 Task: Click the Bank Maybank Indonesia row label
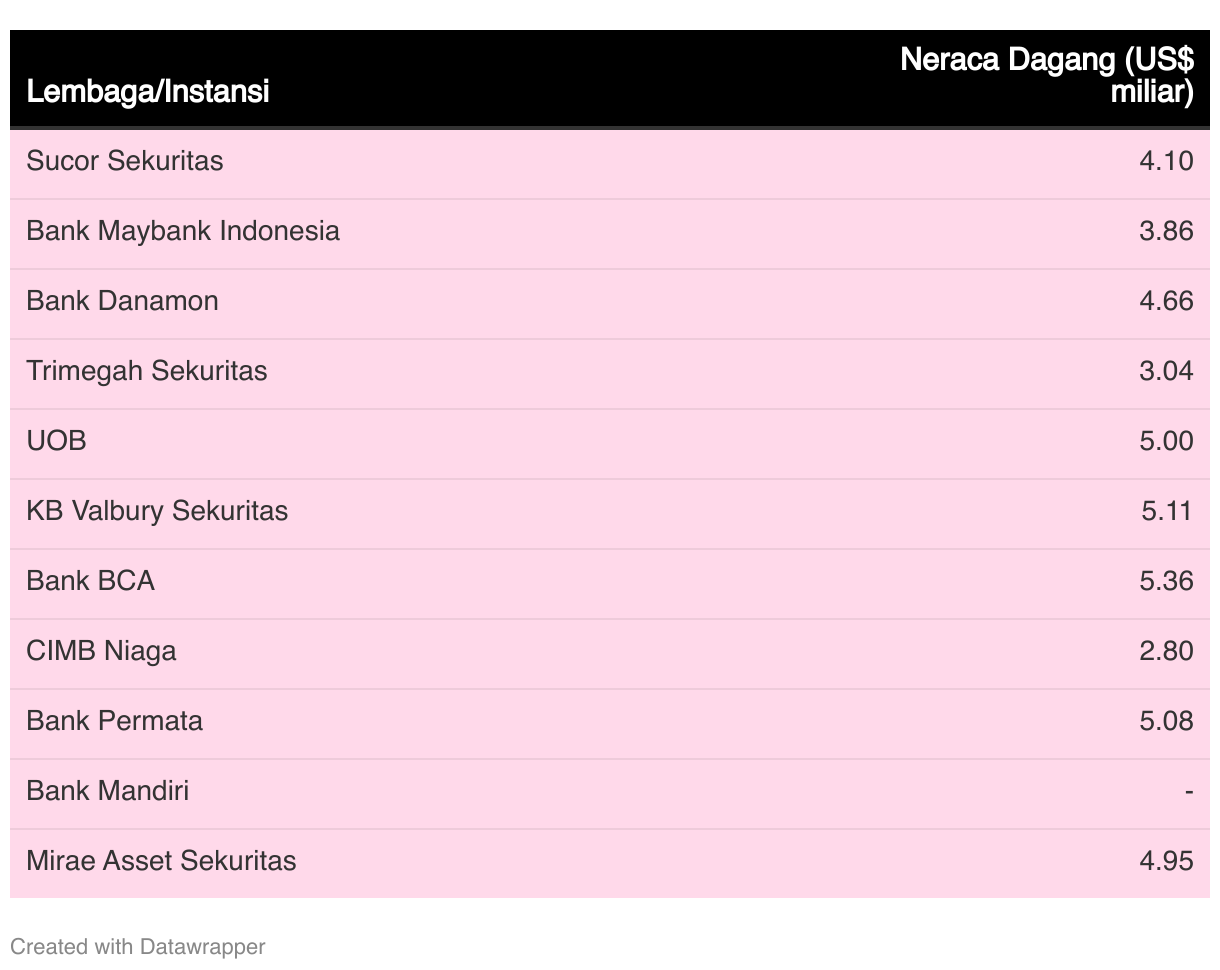183,231
